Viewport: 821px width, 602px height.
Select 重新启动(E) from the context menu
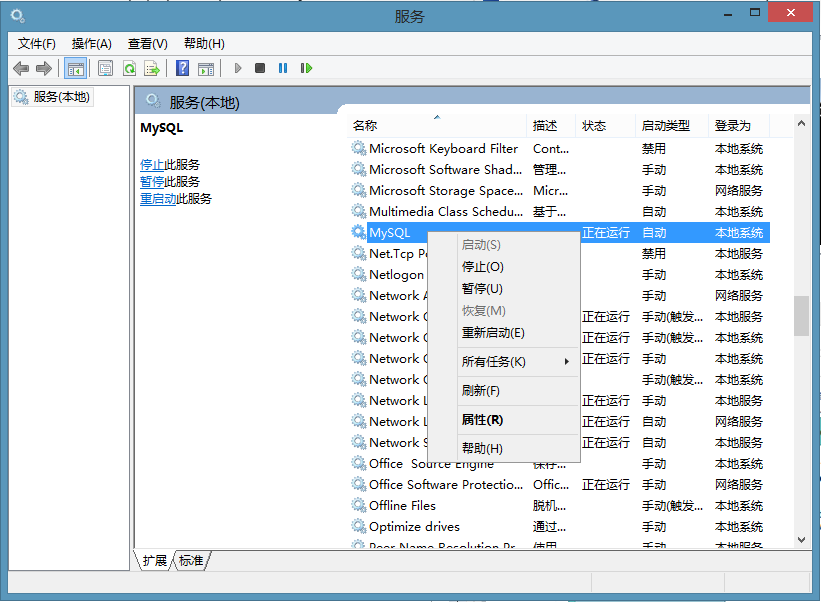pyautogui.click(x=493, y=333)
